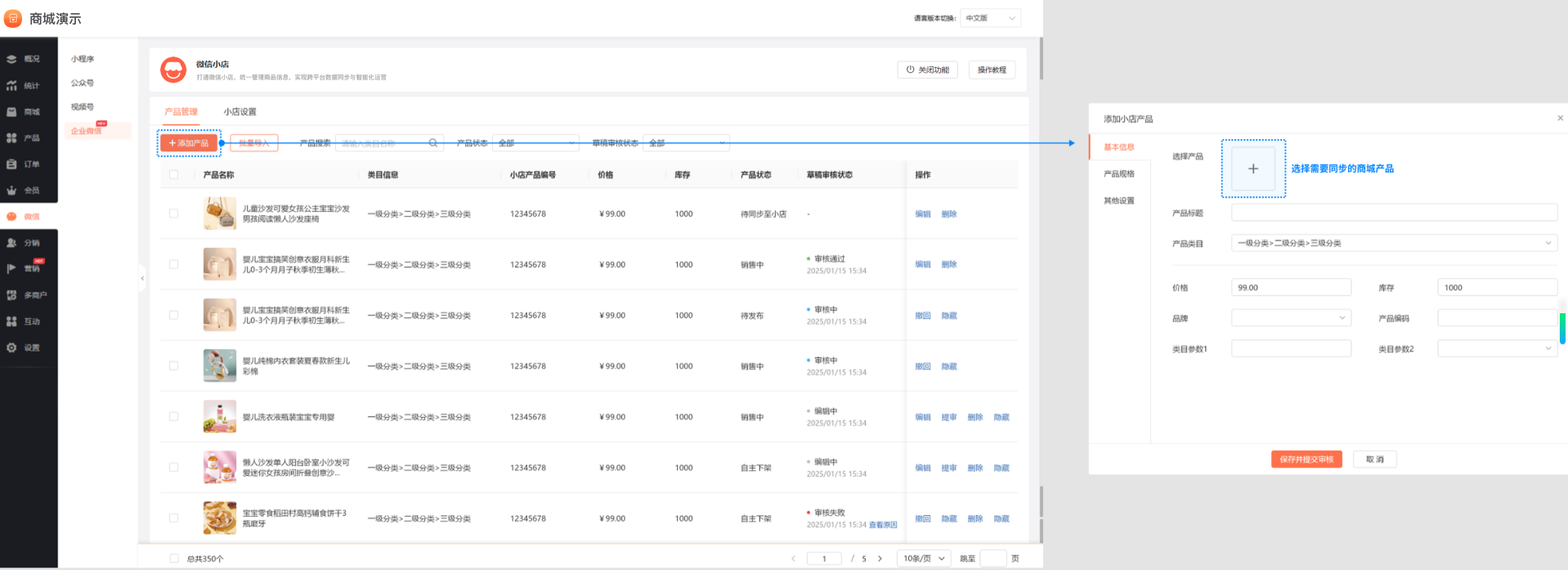Click 保存并提交审核 in the dialog
This screenshot has height=570, width=1568.
coord(1306,460)
